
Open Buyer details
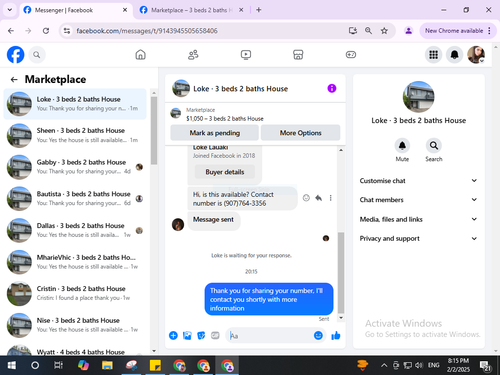(225, 172)
